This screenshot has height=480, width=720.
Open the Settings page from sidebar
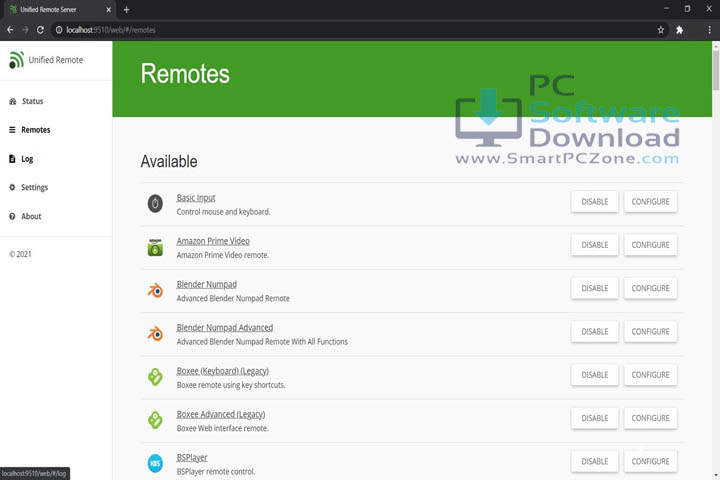click(34, 187)
